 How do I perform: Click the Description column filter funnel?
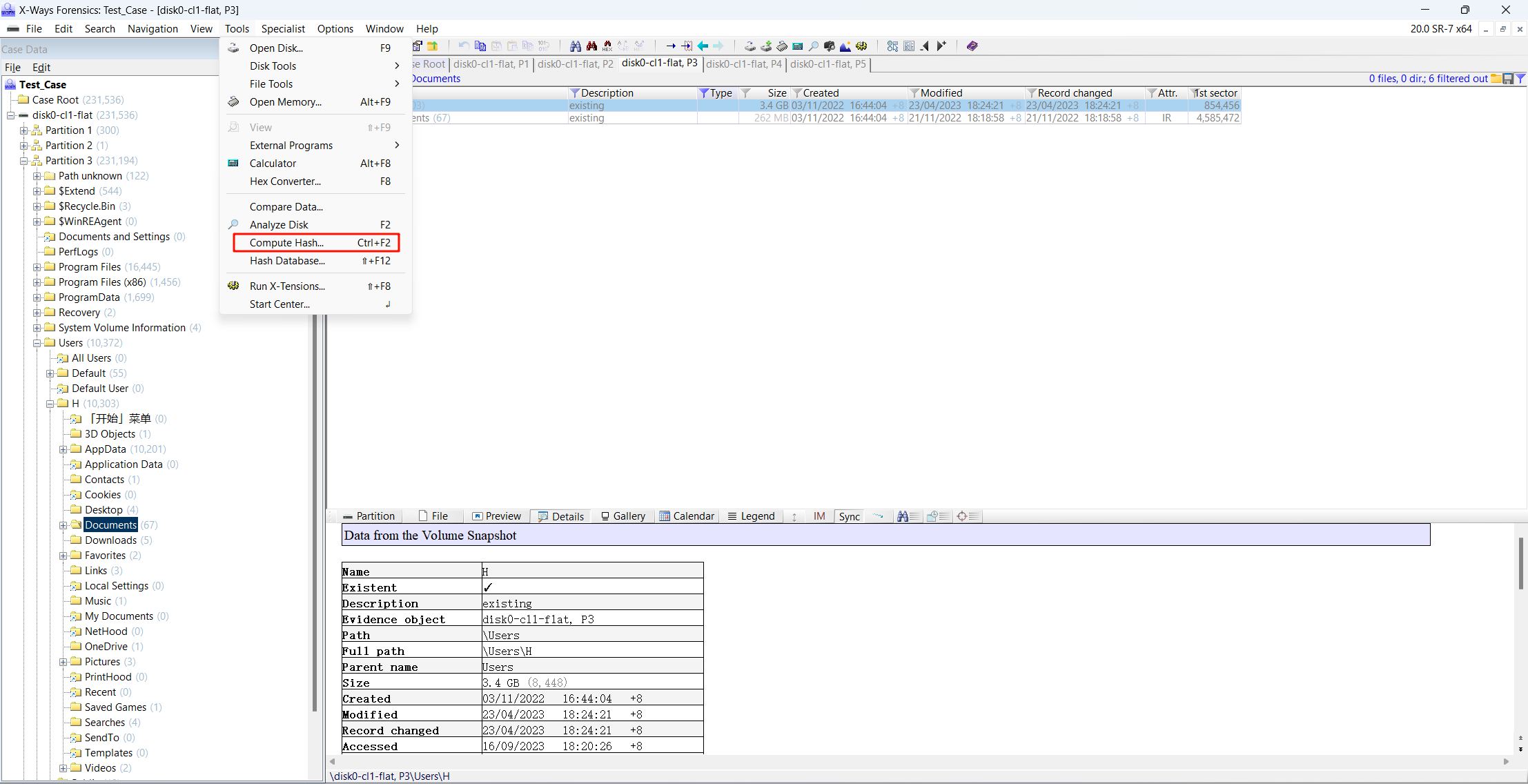tap(574, 93)
